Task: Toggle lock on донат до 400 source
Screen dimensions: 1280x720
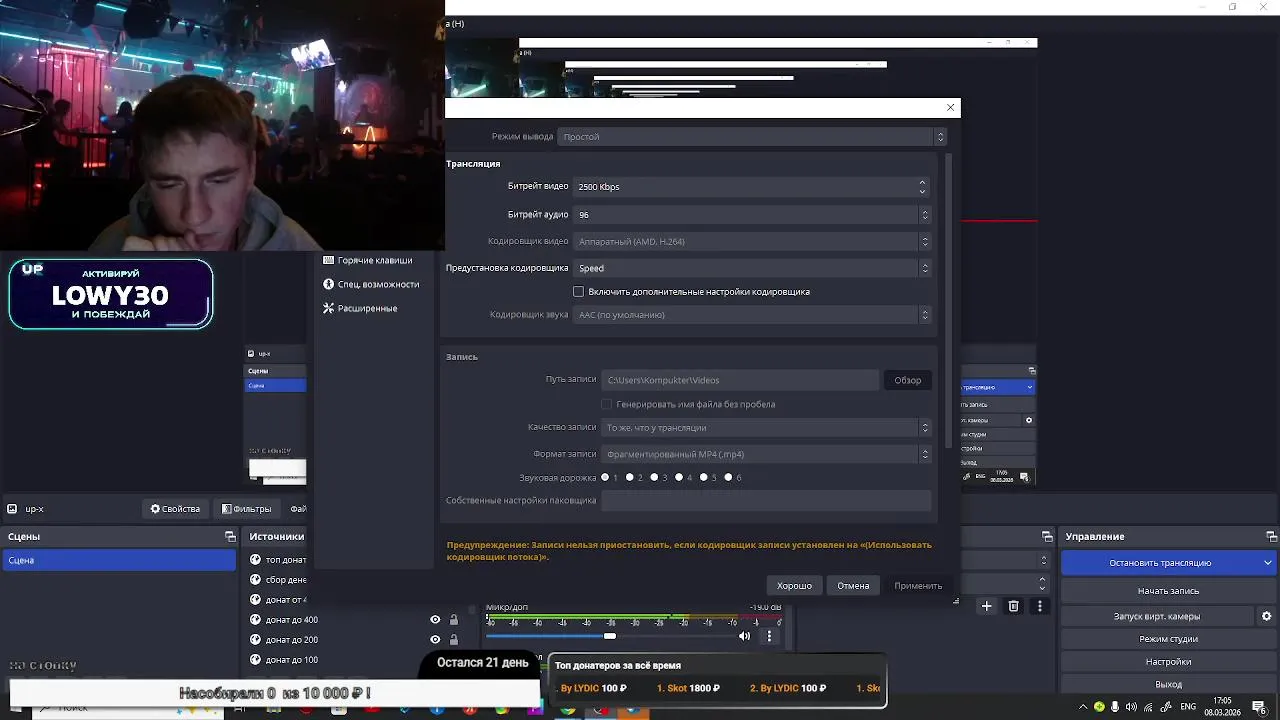Action: [453, 620]
